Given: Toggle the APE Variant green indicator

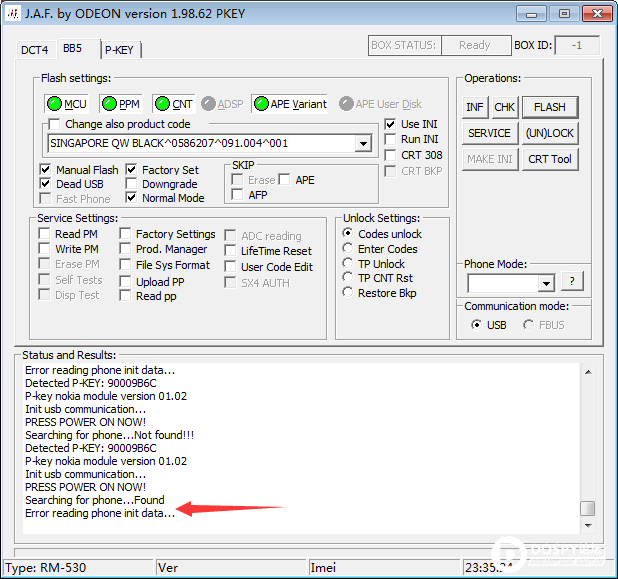Looking at the screenshot, I should coord(261,104).
